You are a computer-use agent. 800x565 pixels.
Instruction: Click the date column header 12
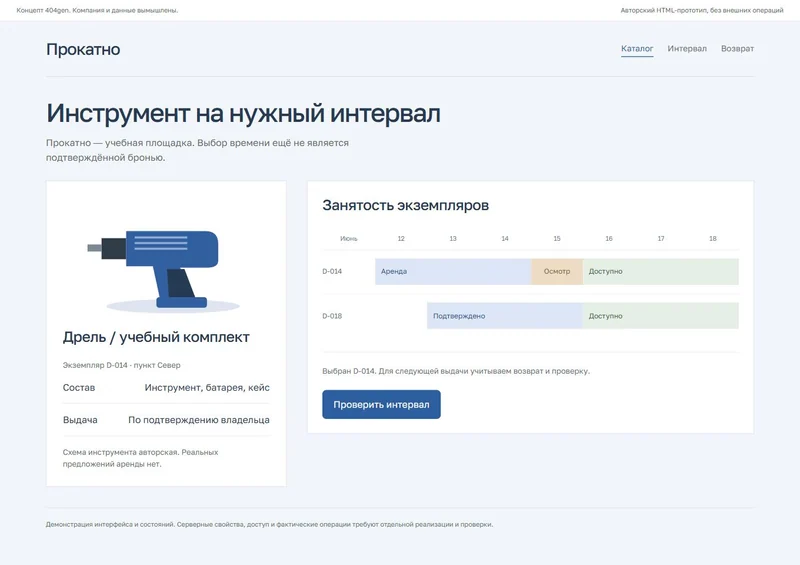click(x=401, y=238)
